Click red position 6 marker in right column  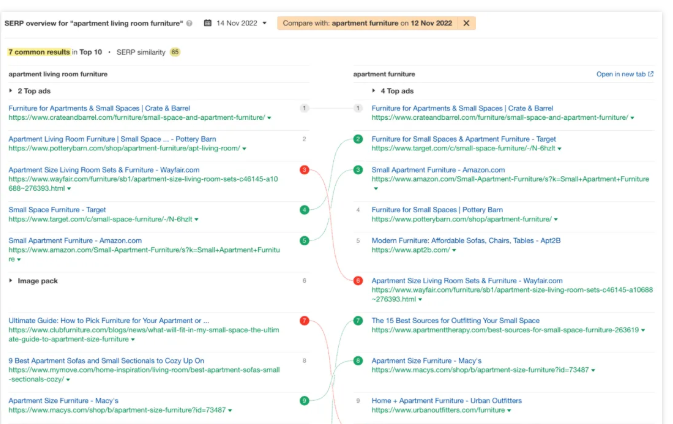point(358,281)
